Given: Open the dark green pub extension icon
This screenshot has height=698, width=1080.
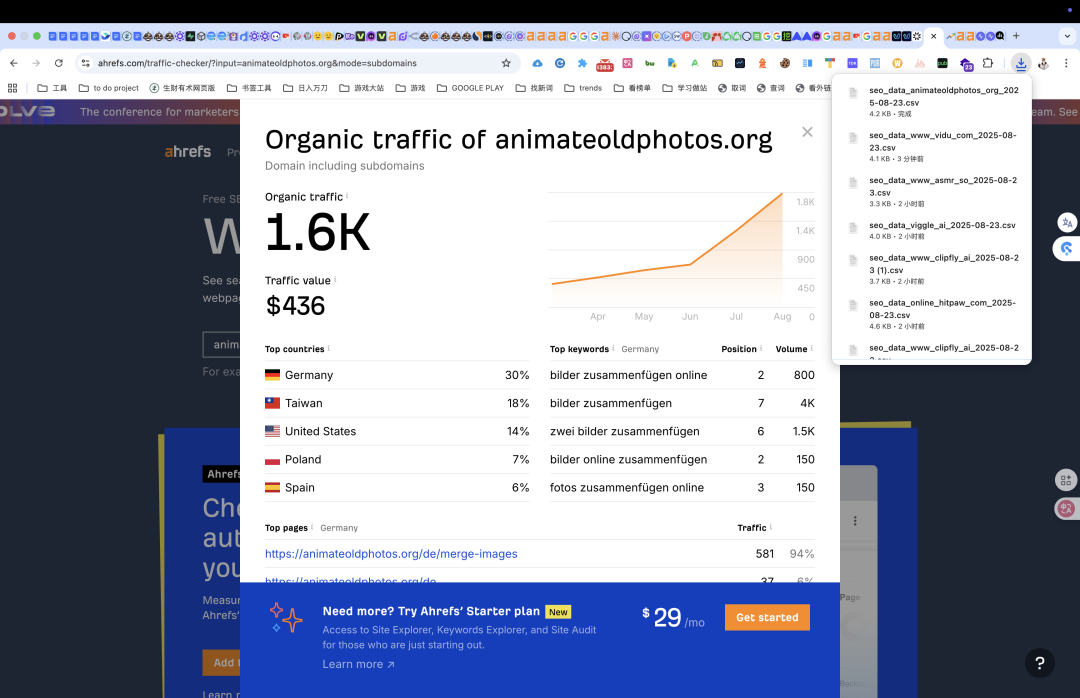Looking at the screenshot, I should 942,63.
